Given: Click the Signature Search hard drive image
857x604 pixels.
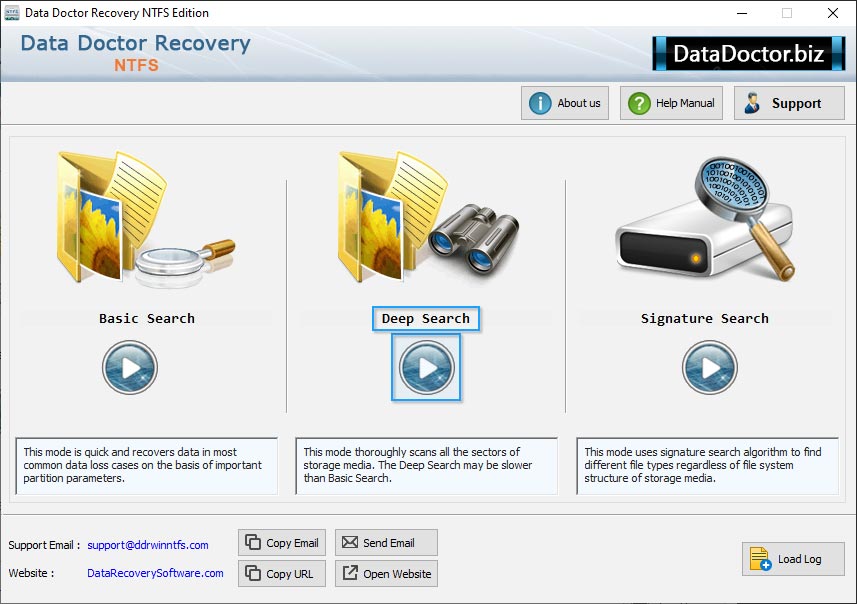Looking at the screenshot, I should click(705, 219).
